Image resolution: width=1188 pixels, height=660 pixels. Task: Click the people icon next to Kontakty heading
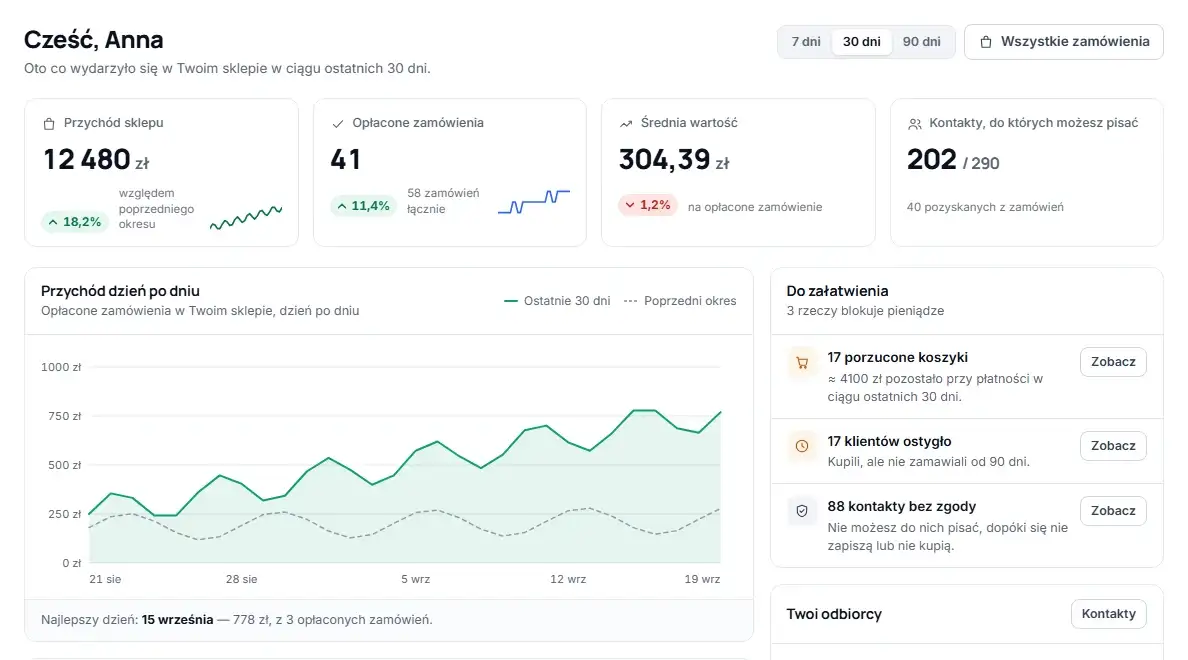coord(914,124)
